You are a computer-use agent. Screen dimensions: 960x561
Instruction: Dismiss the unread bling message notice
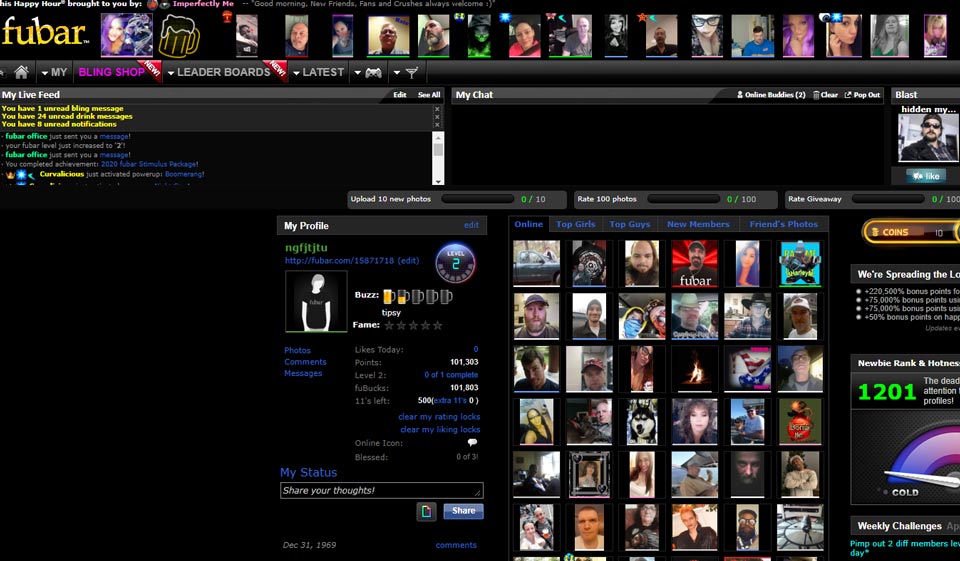coord(437,108)
